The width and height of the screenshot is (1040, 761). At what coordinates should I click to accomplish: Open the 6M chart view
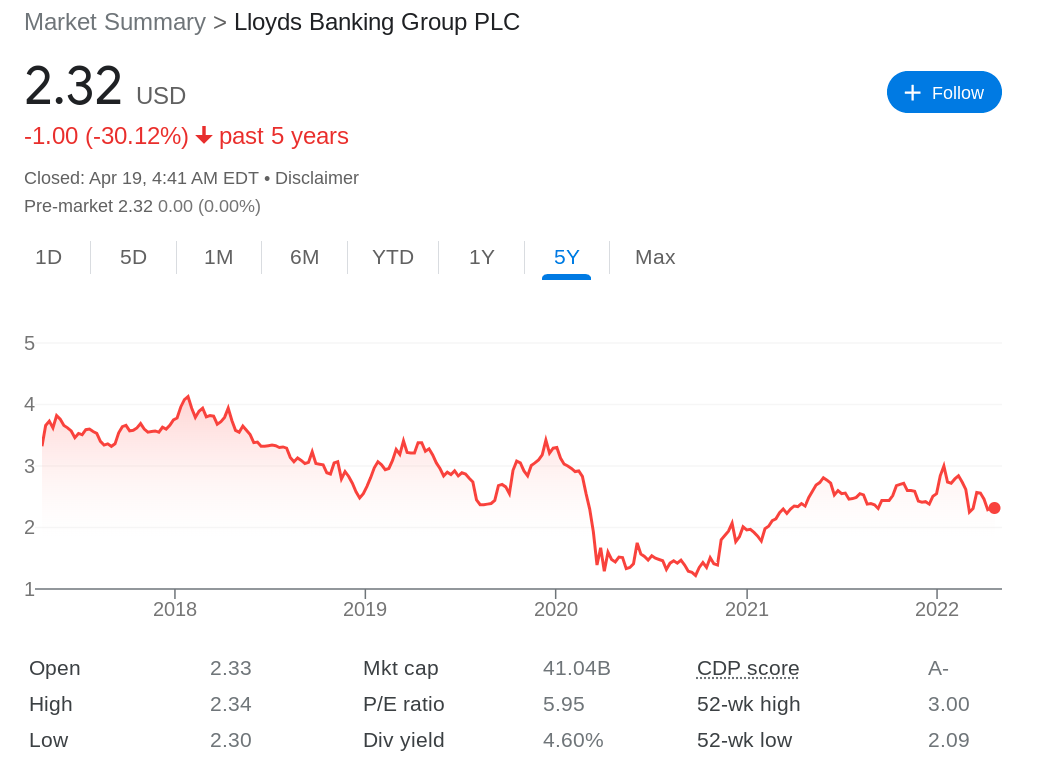[x=304, y=257]
